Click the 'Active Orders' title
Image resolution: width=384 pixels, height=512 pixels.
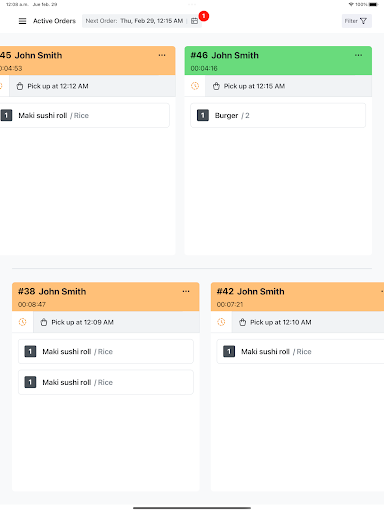tap(54, 21)
